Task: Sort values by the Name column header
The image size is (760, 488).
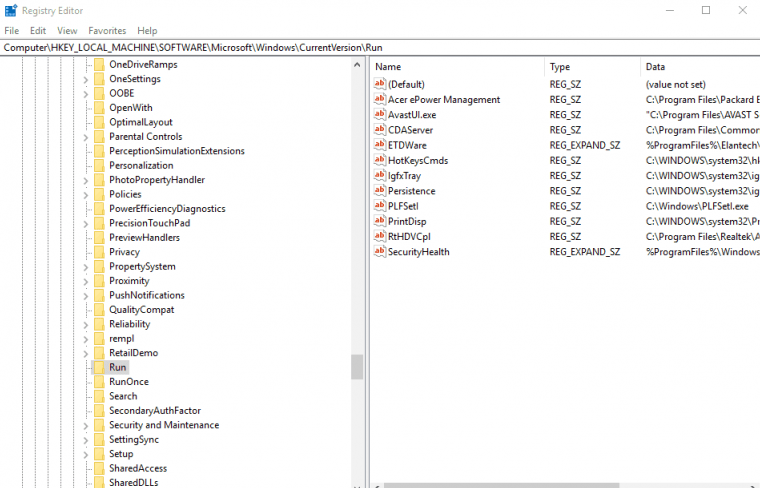Action: (x=457, y=67)
